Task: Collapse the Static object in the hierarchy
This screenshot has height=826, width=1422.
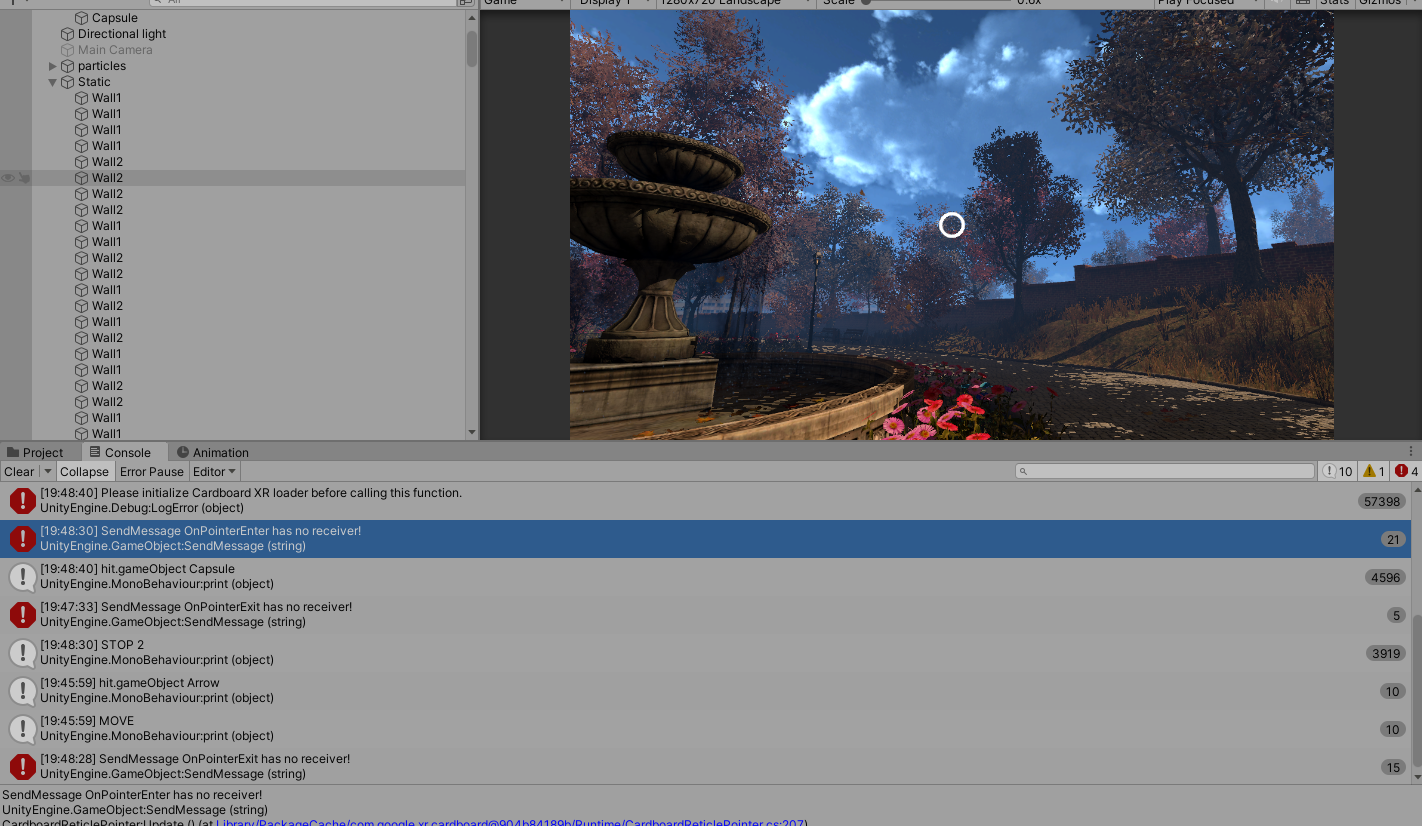Action: pos(52,81)
